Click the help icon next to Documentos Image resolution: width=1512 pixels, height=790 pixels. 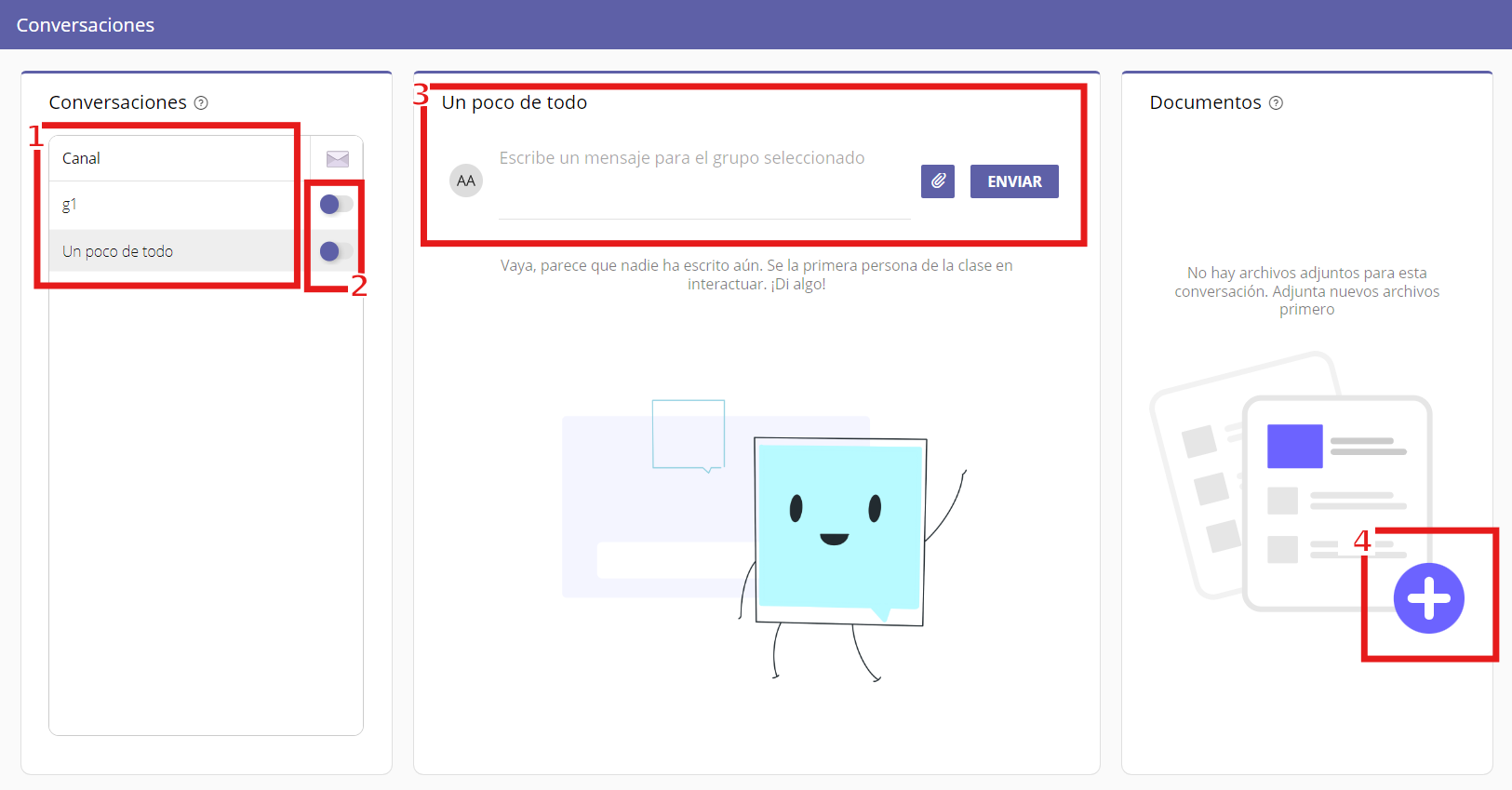[1276, 103]
